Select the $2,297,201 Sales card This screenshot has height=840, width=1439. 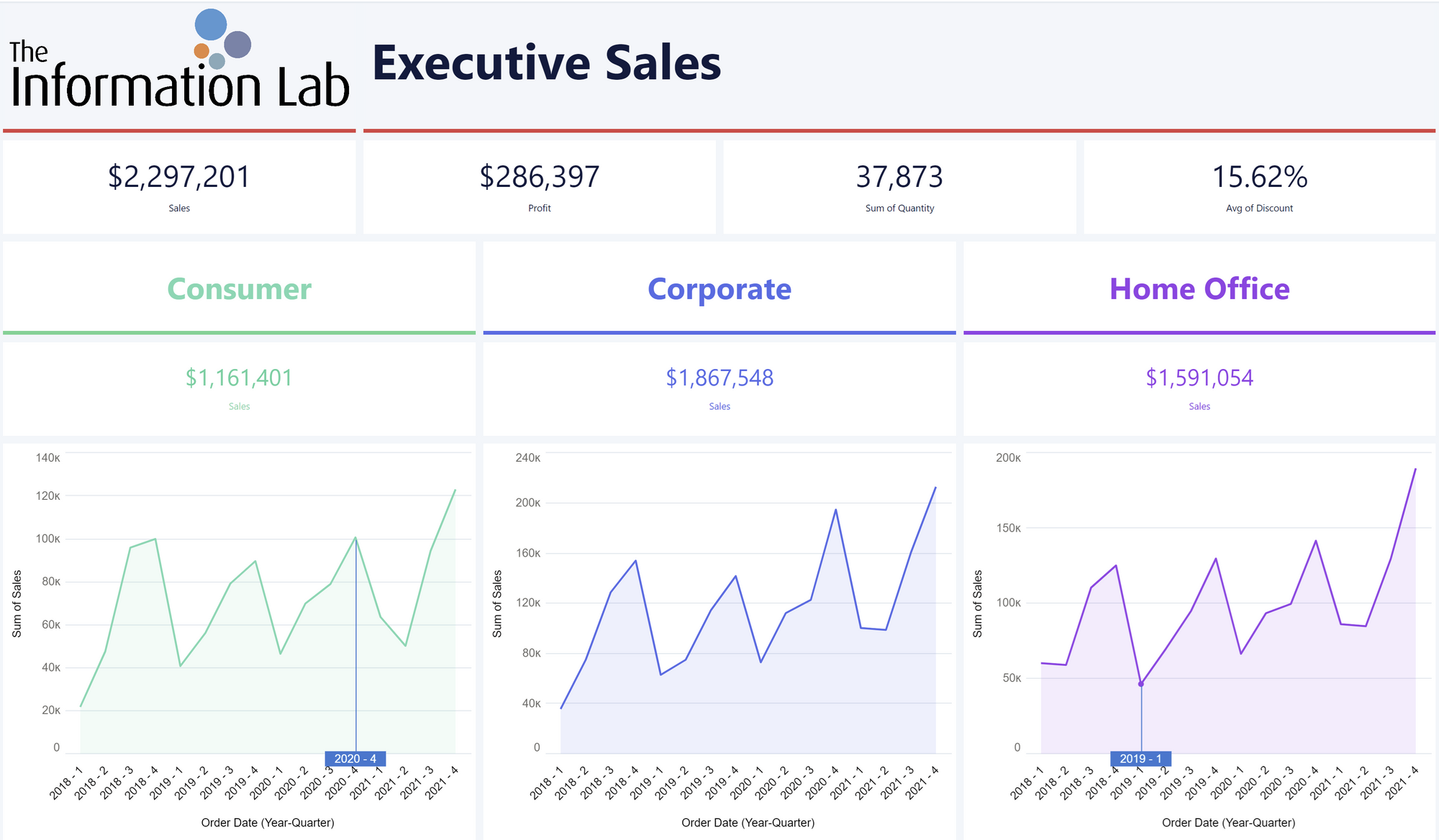point(179,186)
